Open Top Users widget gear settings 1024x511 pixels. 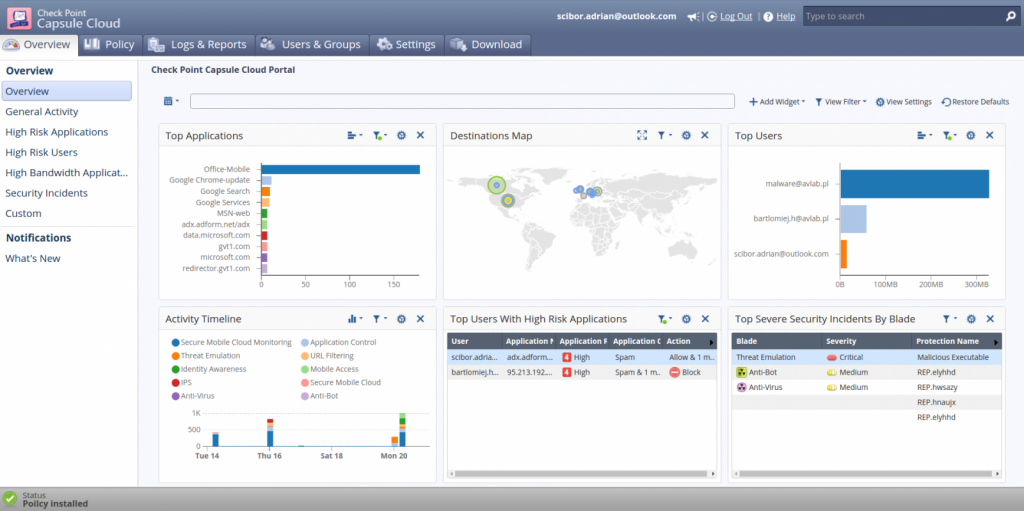[x=970, y=136]
